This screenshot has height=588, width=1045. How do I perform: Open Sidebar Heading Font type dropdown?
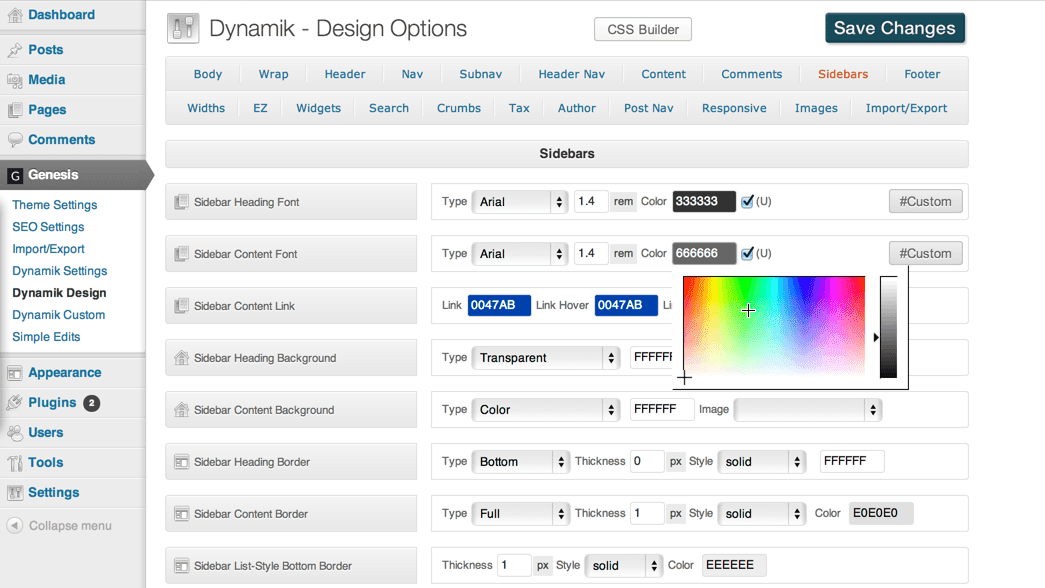coord(519,202)
